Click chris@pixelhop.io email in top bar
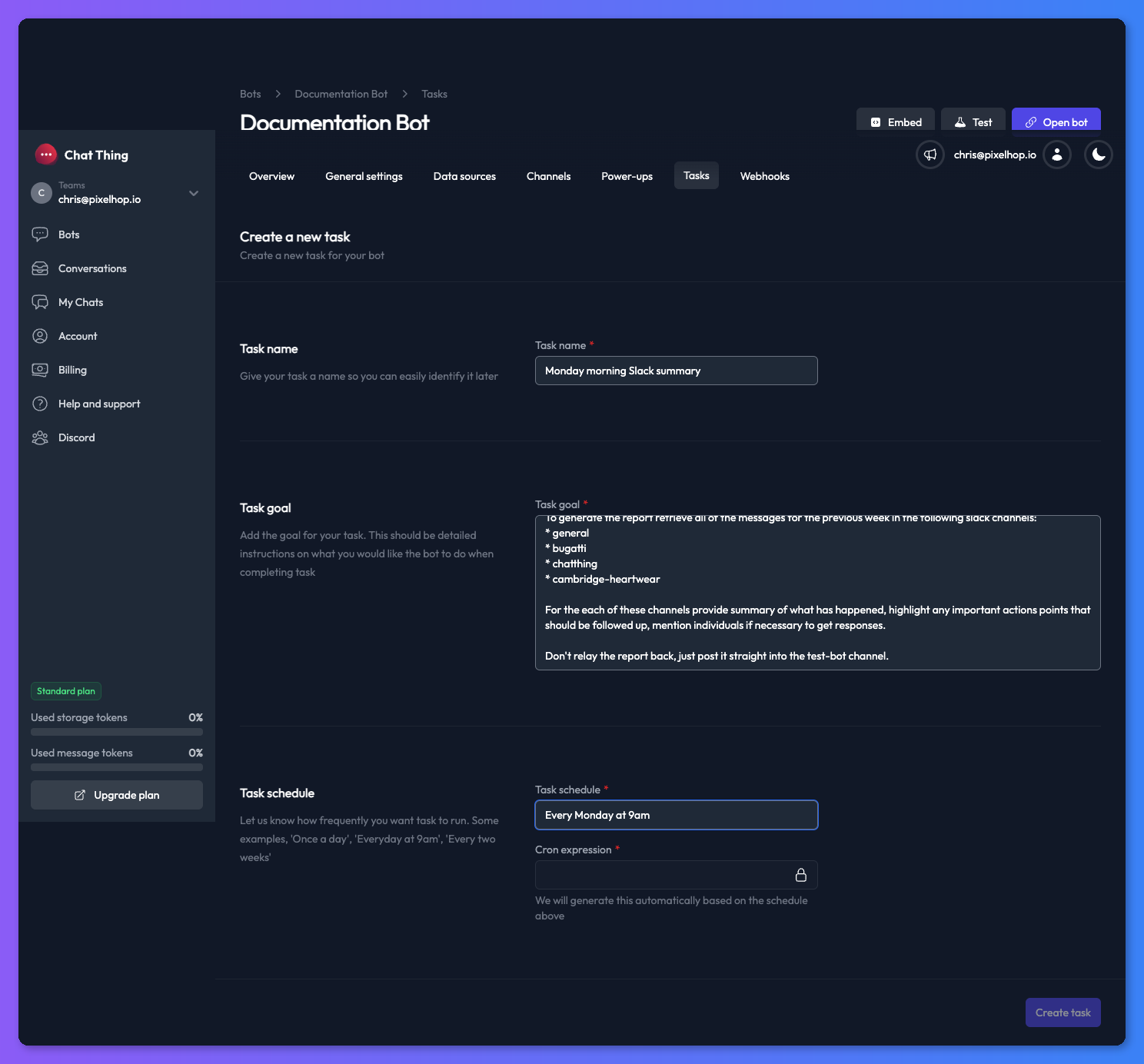The width and height of the screenshot is (1144, 1064). point(995,155)
